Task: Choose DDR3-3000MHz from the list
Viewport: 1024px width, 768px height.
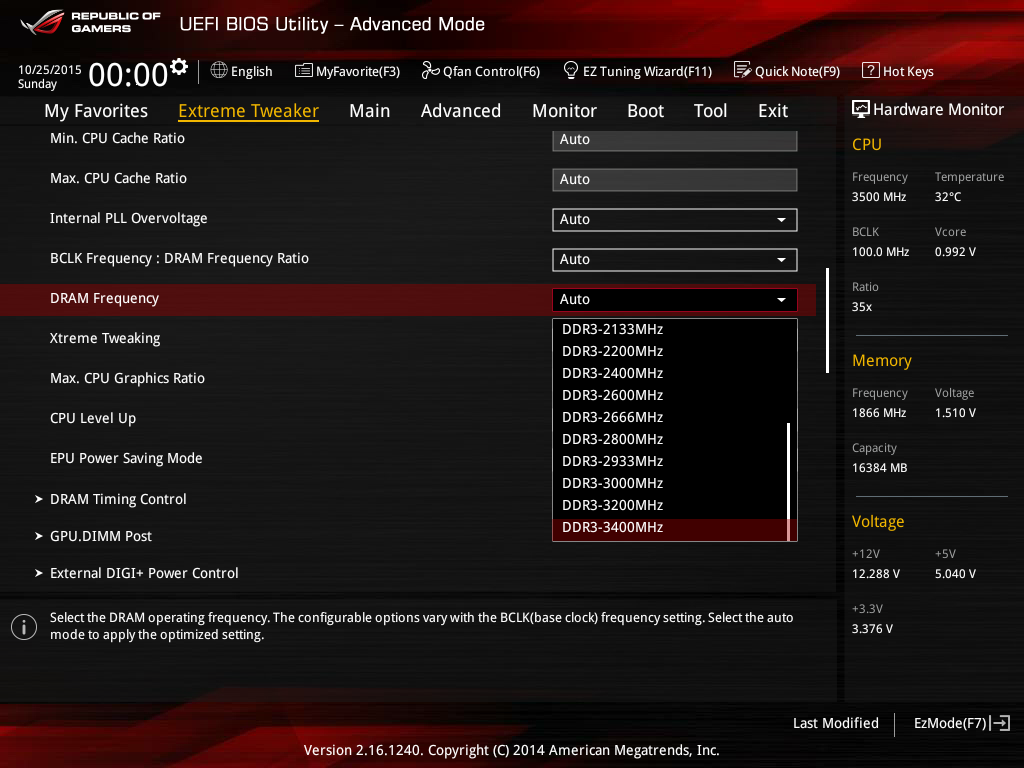Action: pyautogui.click(x=671, y=483)
